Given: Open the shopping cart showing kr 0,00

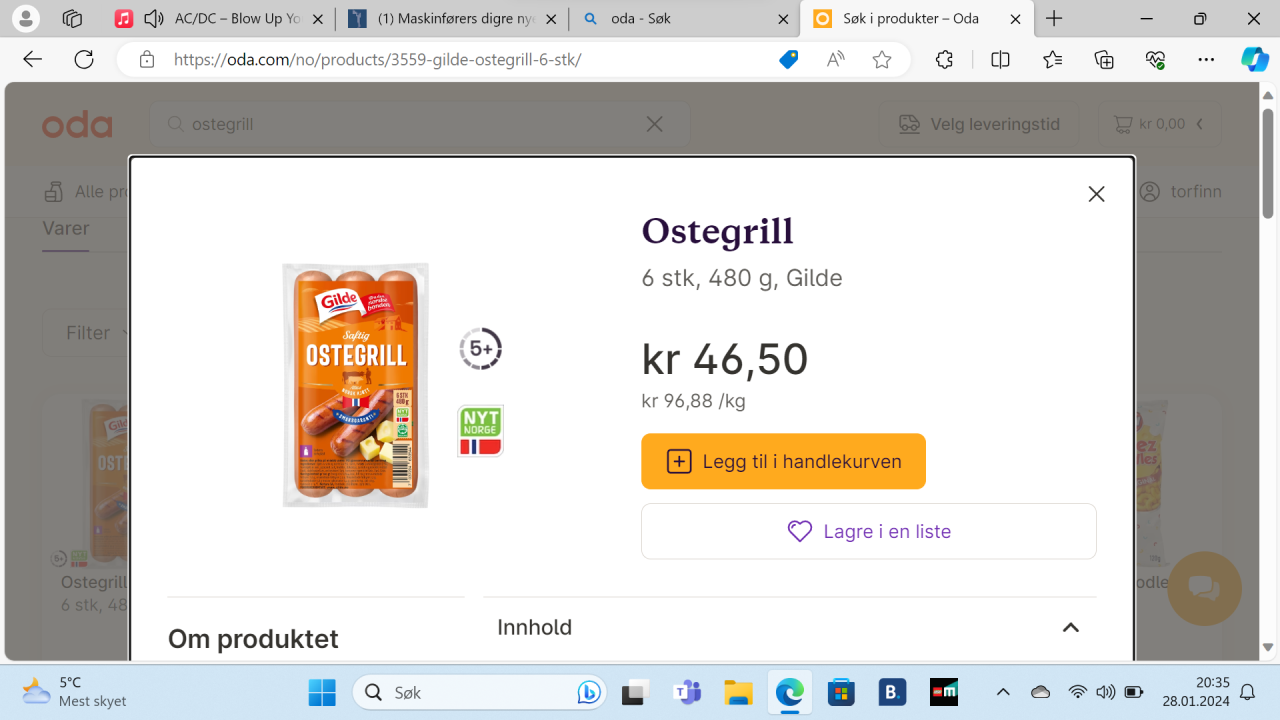Looking at the screenshot, I should pyautogui.click(x=1159, y=123).
